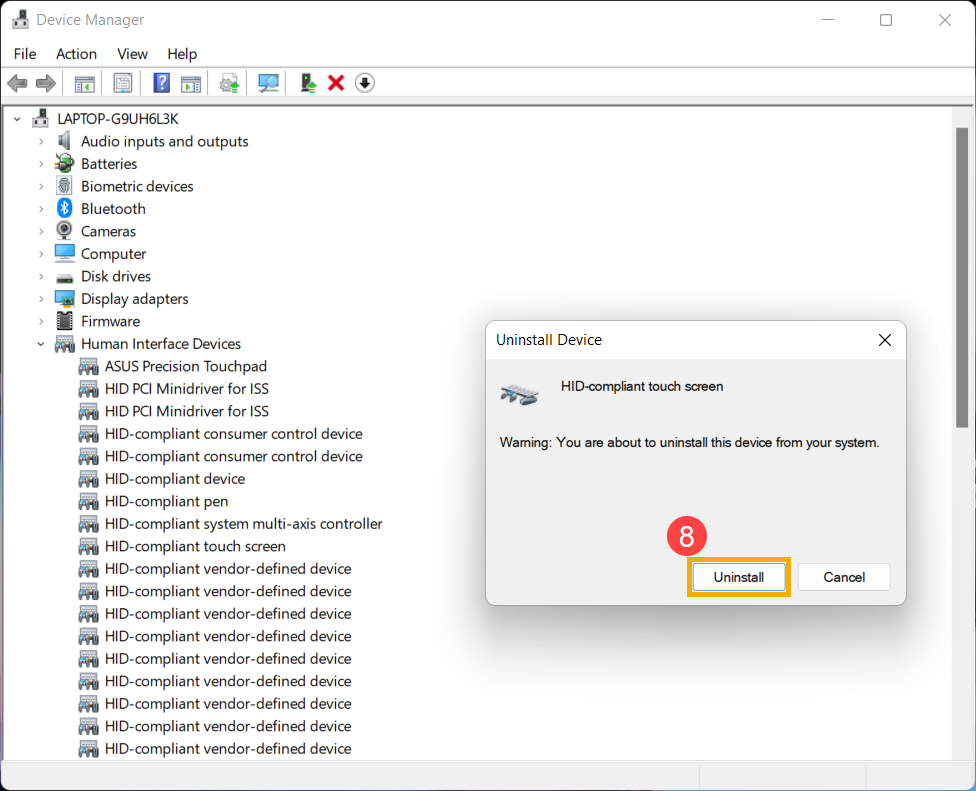The width and height of the screenshot is (976, 791).
Task: Click the red X Uninstall device icon
Action: tap(336, 83)
